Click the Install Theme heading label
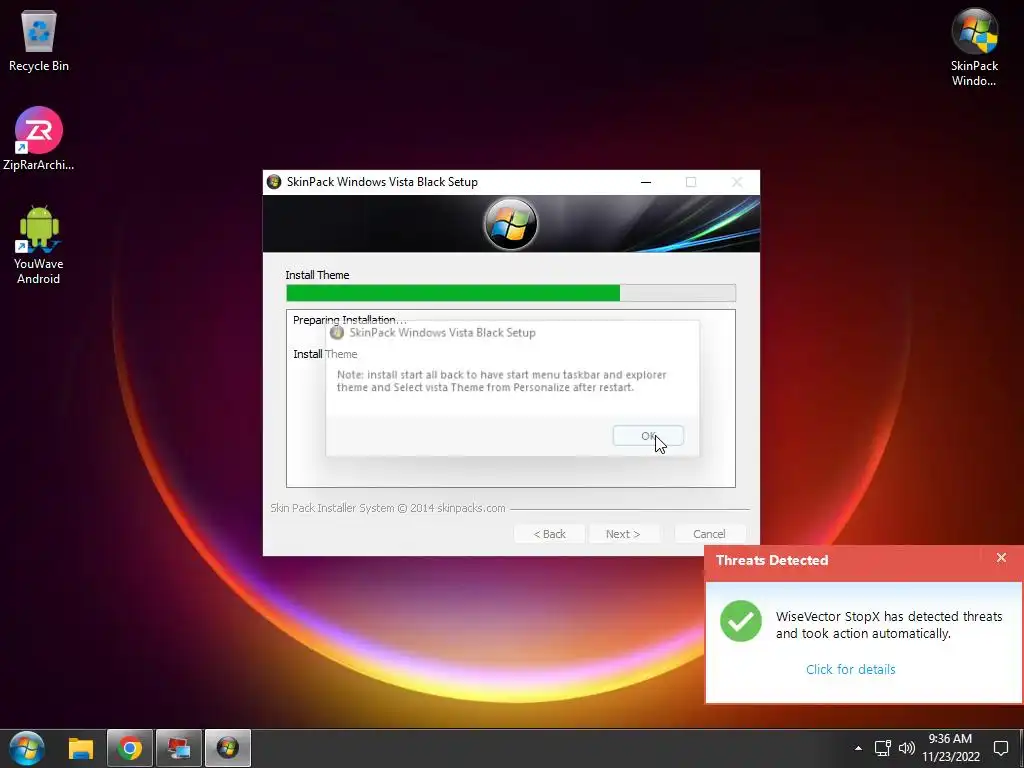Screen dimensions: 1024x768 pos(317,275)
